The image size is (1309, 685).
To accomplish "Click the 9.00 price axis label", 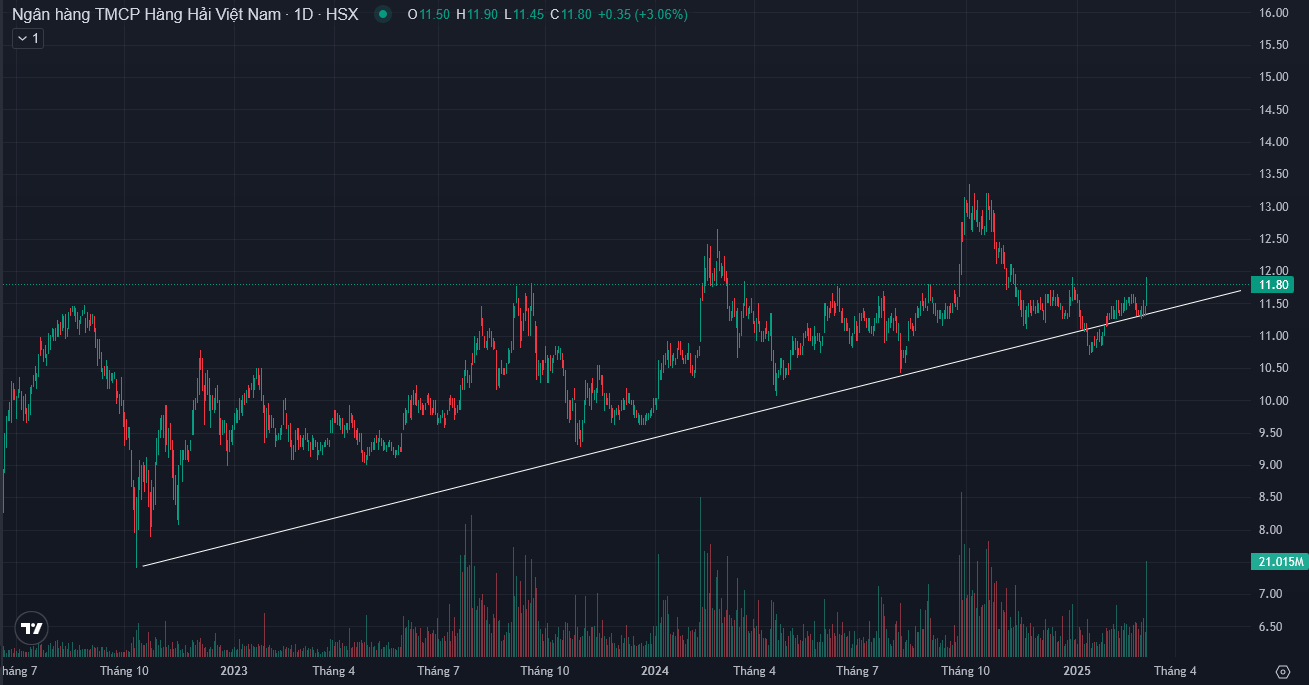I will coord(1272,465).
